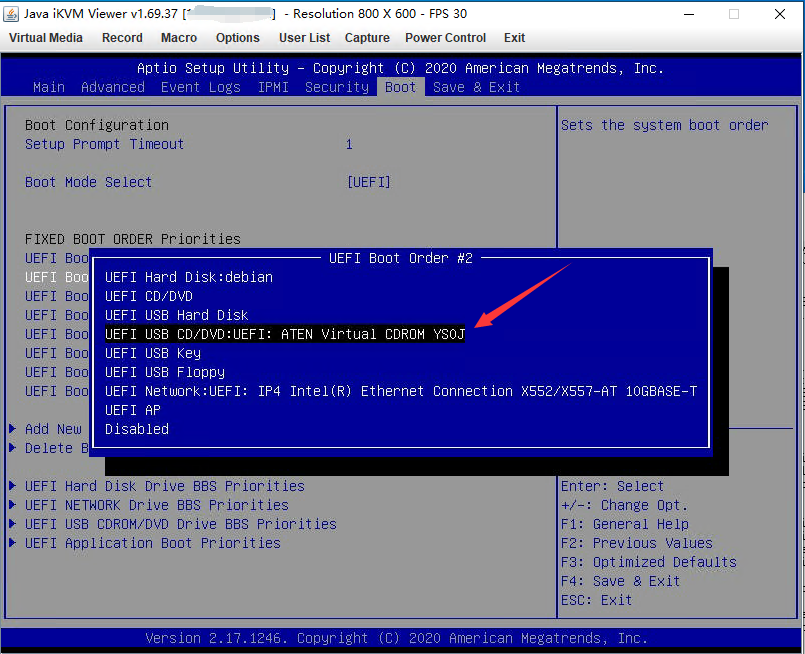This screenshot has height=654, width=805.
Task: Choose Disabled in boot order list
Action: 137,429
